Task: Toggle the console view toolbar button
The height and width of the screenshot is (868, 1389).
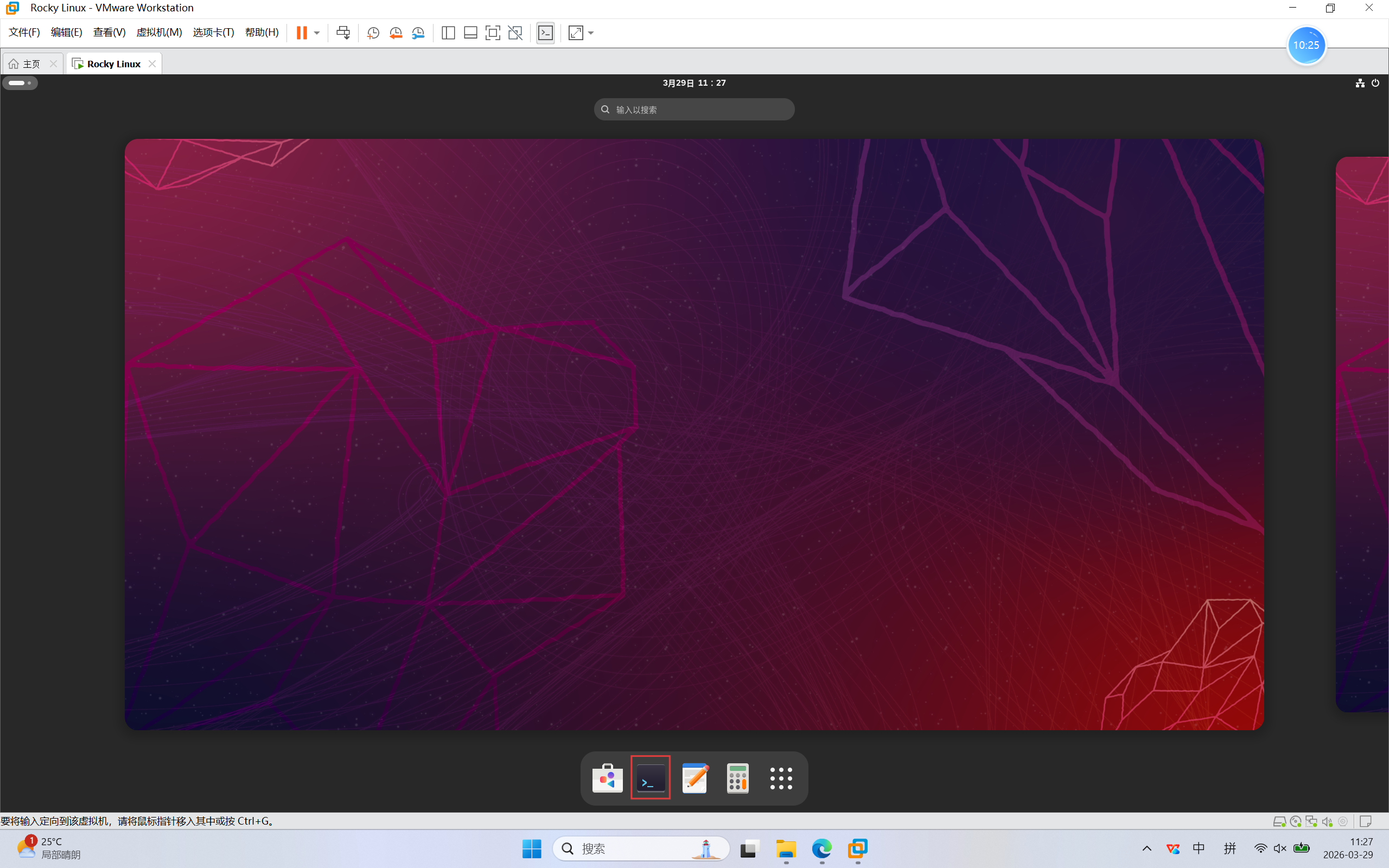Action: coord(545,33)
